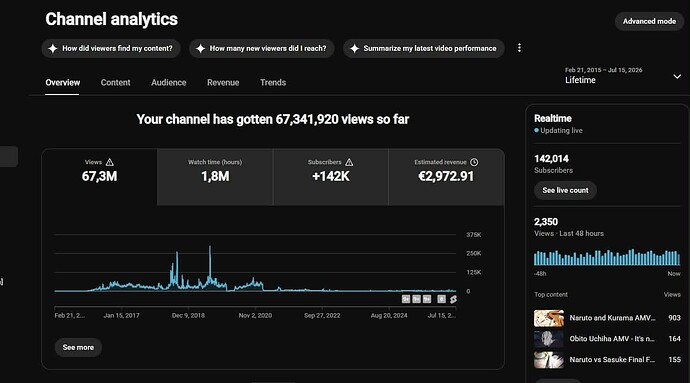
Task: Click the 'Obito Uchiha AMV - It's n...' title
Action: [x=612, y=339]
